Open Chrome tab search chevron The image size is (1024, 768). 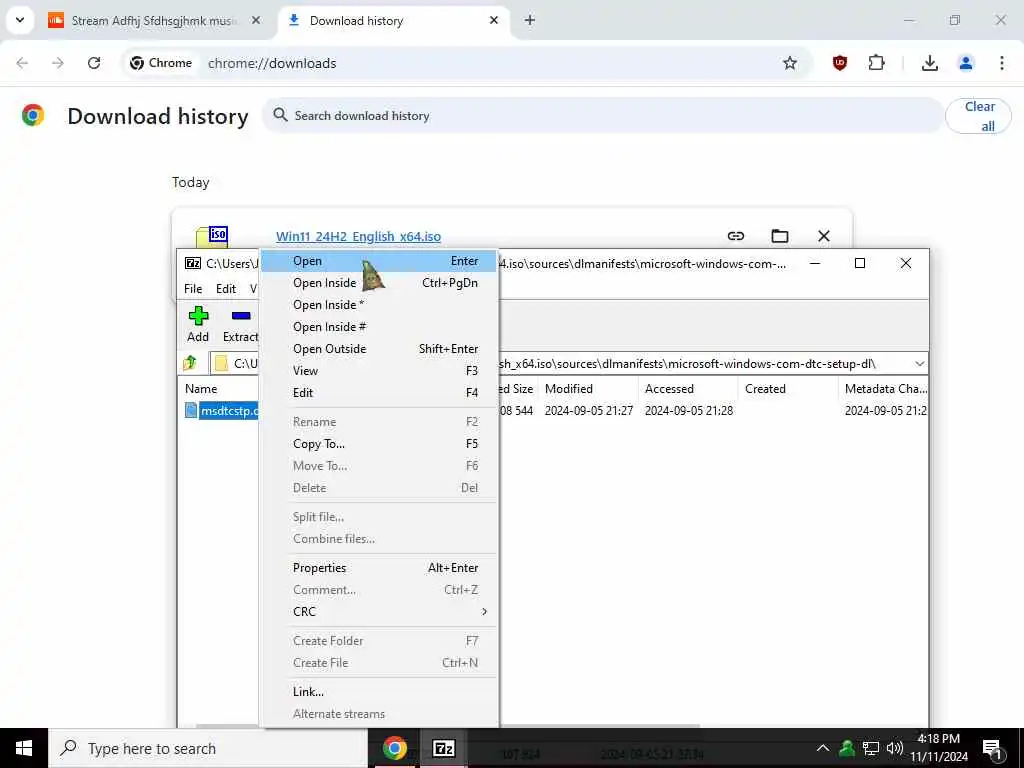20,20
